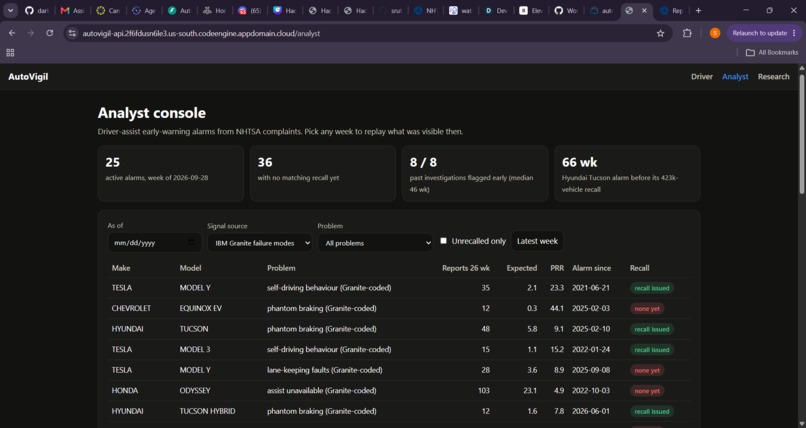Toggle the Unrecalled only checkbox

[x=443, y=240]
